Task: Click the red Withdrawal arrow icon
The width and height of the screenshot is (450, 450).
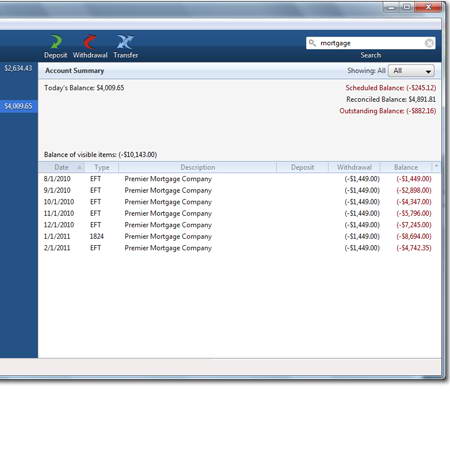Action: point(90,42)
